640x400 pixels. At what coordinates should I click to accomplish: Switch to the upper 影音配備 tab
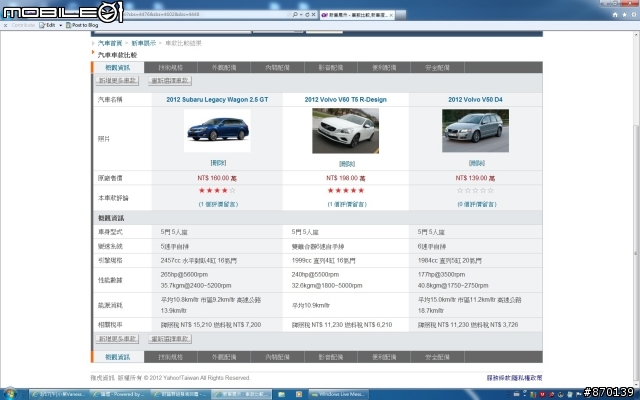(x=331, y=67)
